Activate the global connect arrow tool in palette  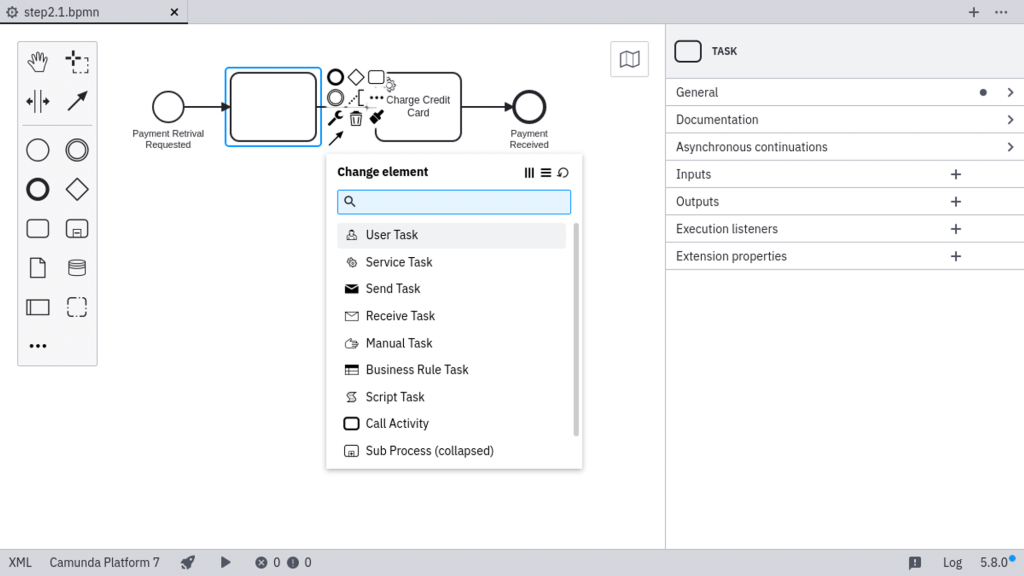77,101
